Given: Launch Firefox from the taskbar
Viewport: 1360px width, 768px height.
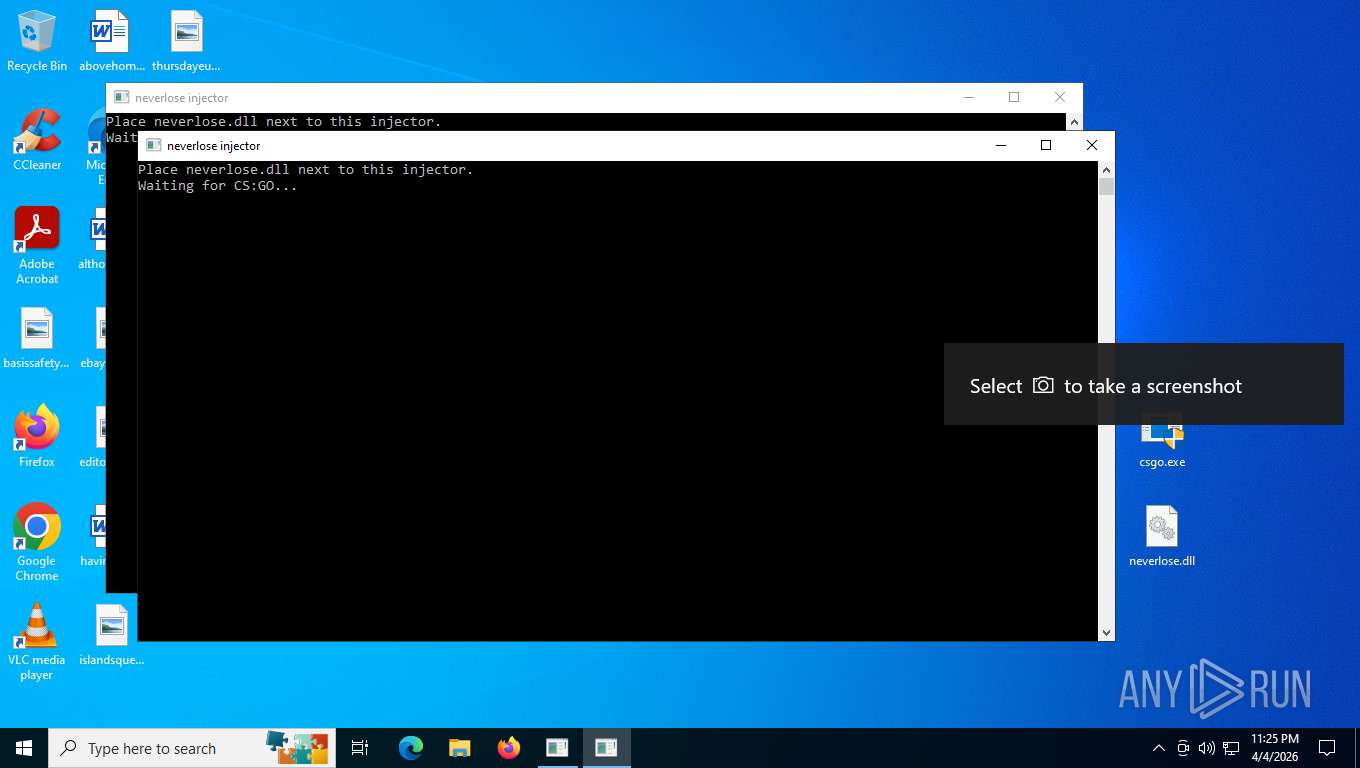Looking at the screenshot, I should point(508,748).
